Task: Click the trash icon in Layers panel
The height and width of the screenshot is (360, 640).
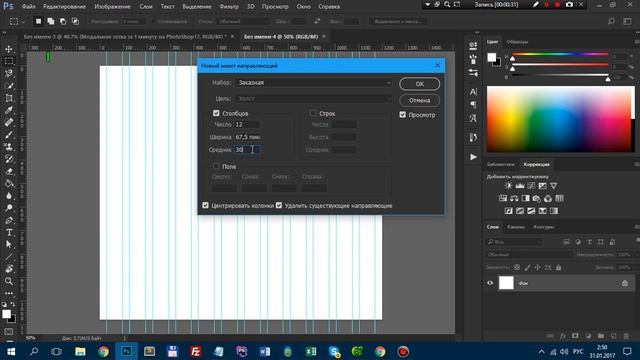Action: pyautogui.click(x=626, y=336)
